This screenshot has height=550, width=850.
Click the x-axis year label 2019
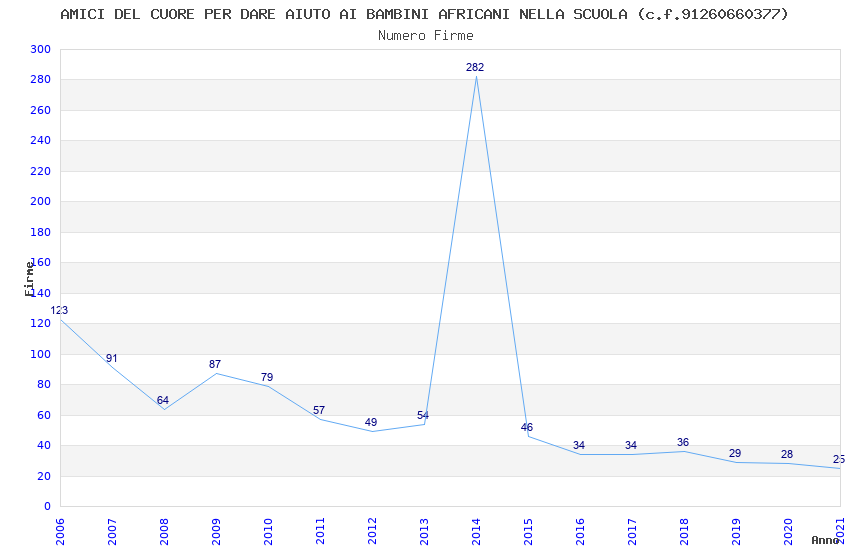coord(736,531)
